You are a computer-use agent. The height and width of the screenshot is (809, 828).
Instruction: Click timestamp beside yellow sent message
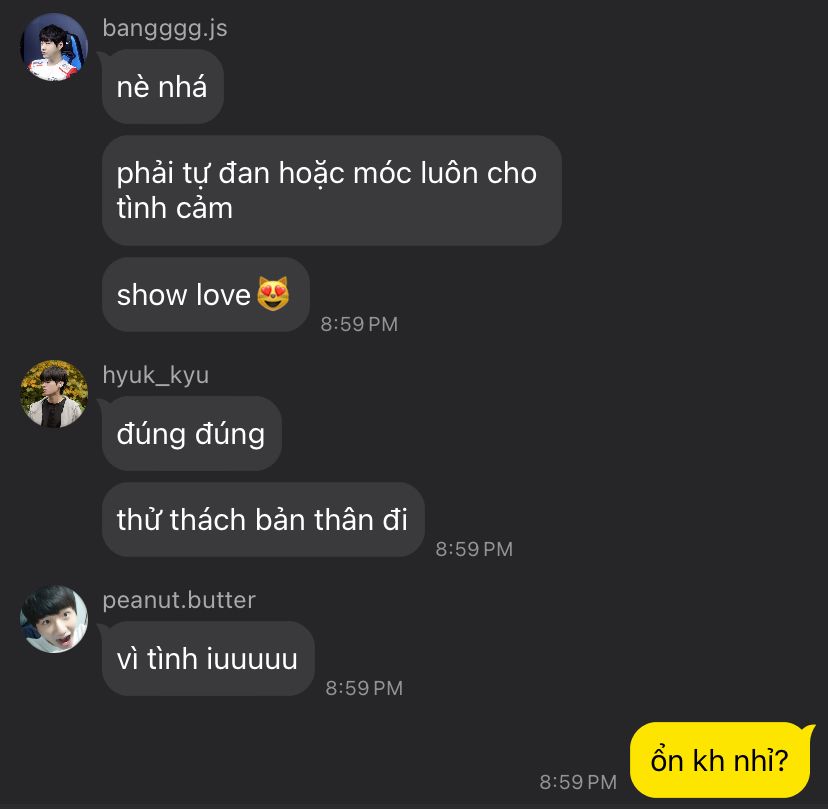[x=578, y=782]
